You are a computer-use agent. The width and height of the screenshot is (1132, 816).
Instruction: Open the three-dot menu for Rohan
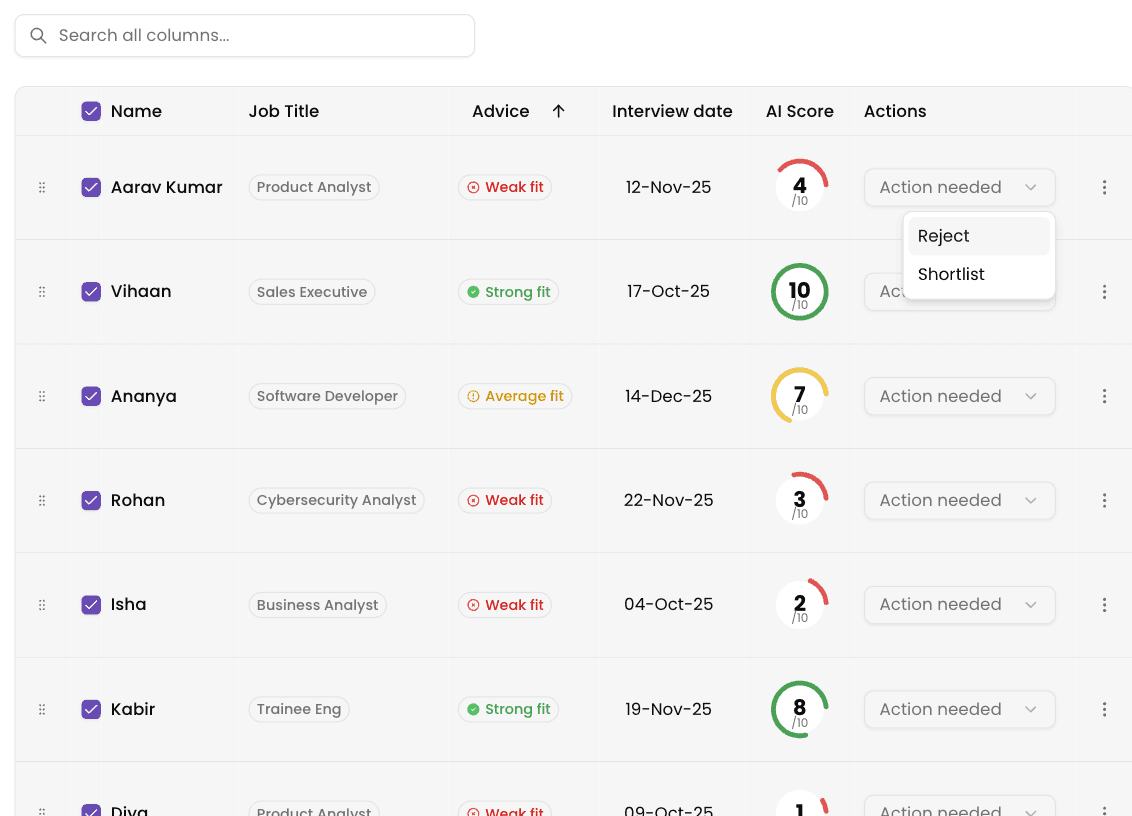1104,500
